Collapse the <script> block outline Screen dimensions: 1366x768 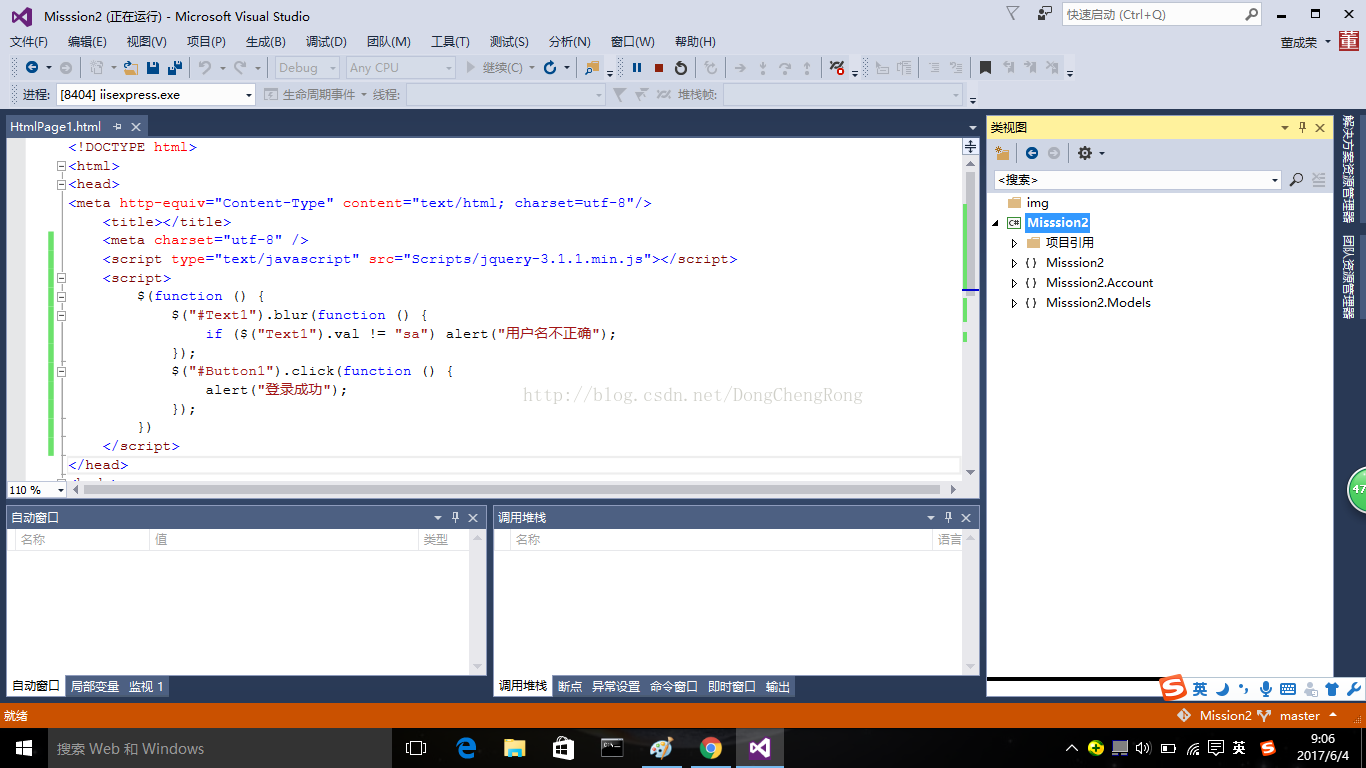[x=61, y=278]
